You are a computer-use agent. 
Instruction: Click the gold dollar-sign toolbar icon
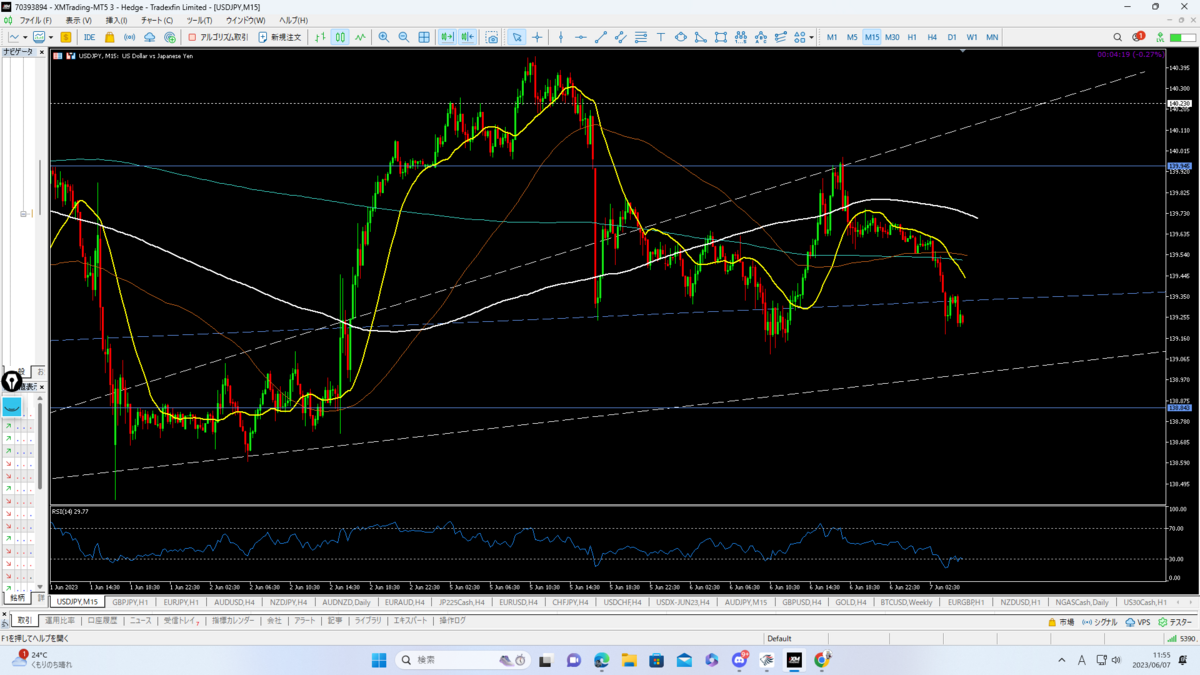tap(66, 37)
